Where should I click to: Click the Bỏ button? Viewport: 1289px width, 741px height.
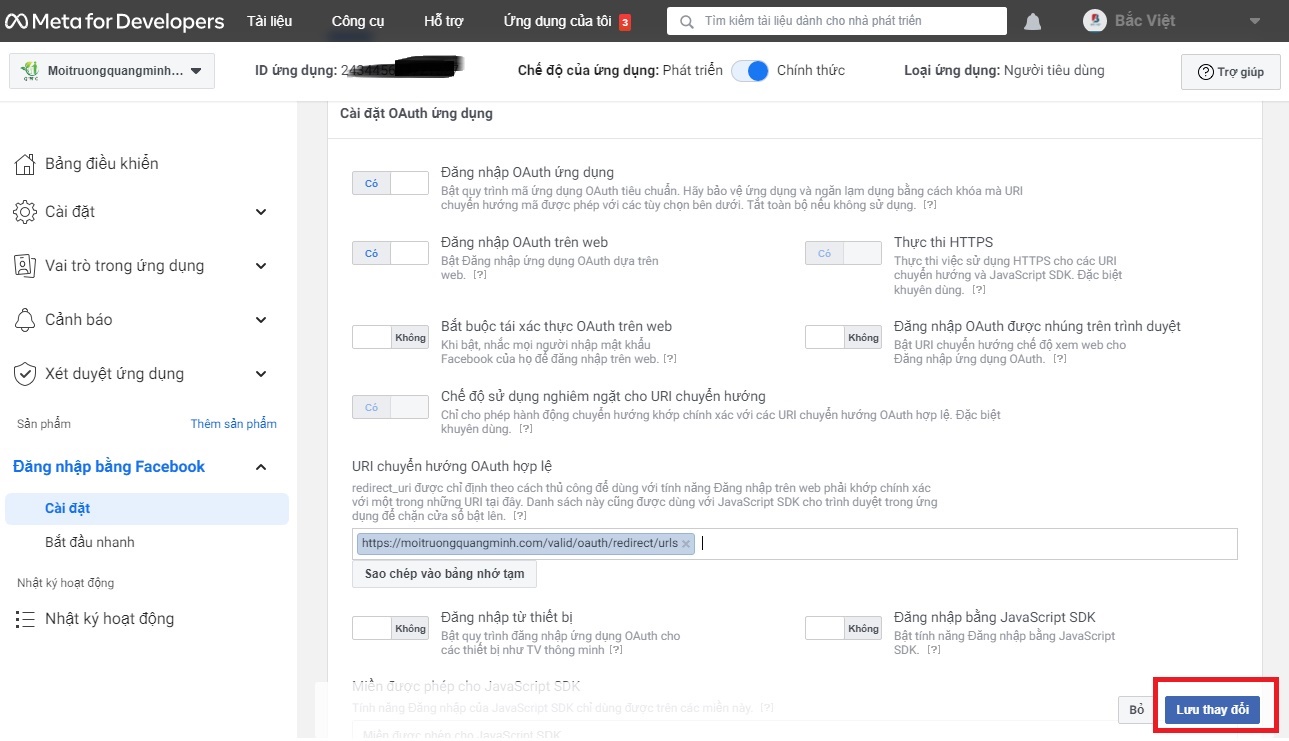pos(1136,710)
